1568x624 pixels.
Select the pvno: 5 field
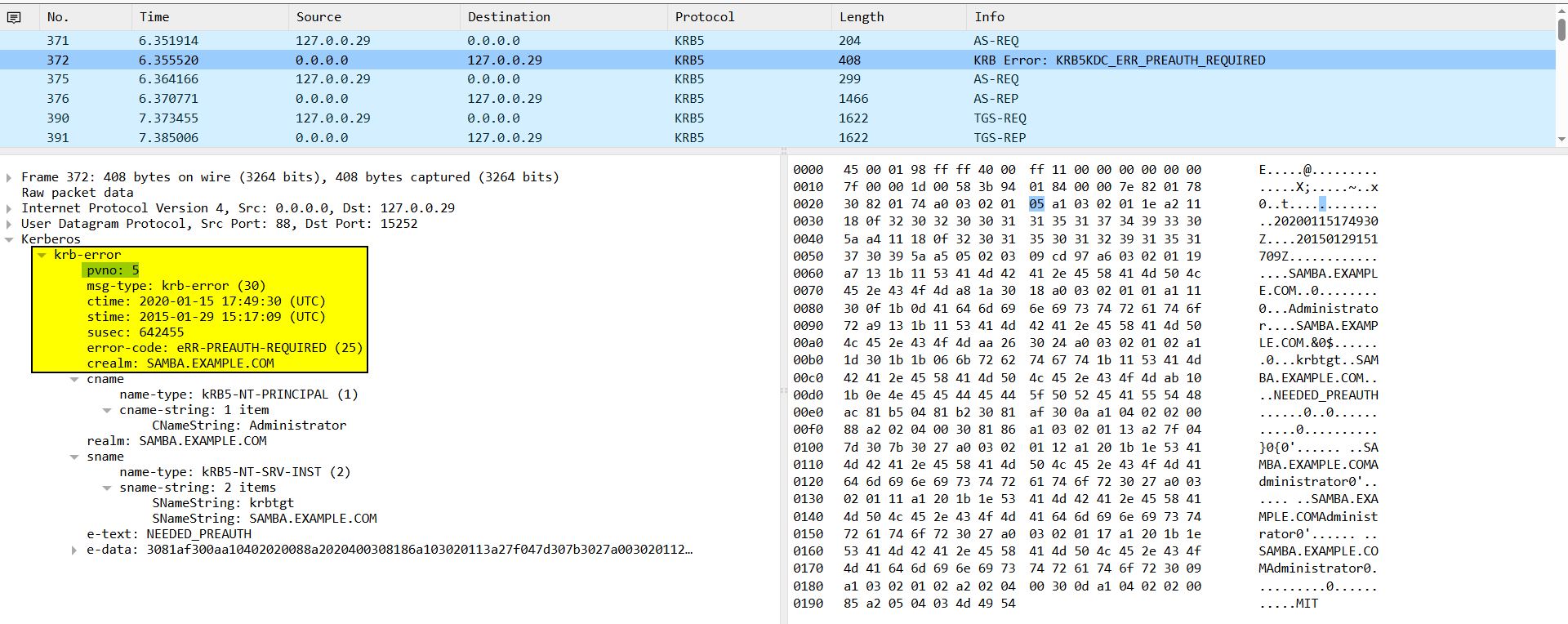113,270
